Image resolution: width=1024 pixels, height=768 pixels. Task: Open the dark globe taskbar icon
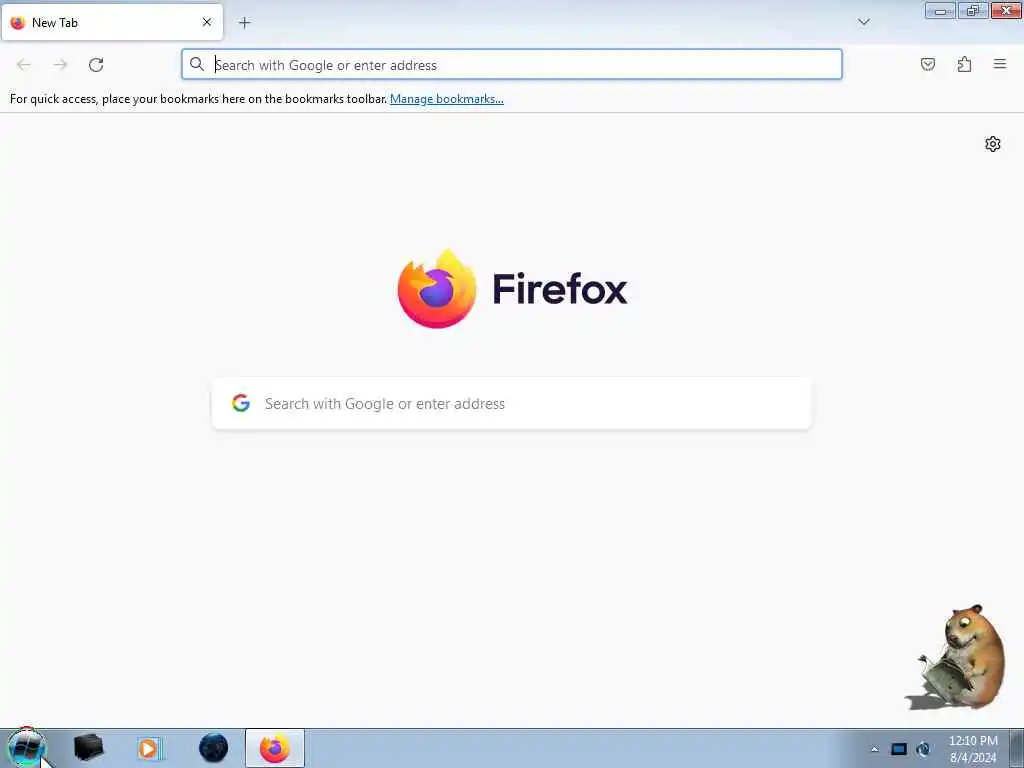(214, 748)
